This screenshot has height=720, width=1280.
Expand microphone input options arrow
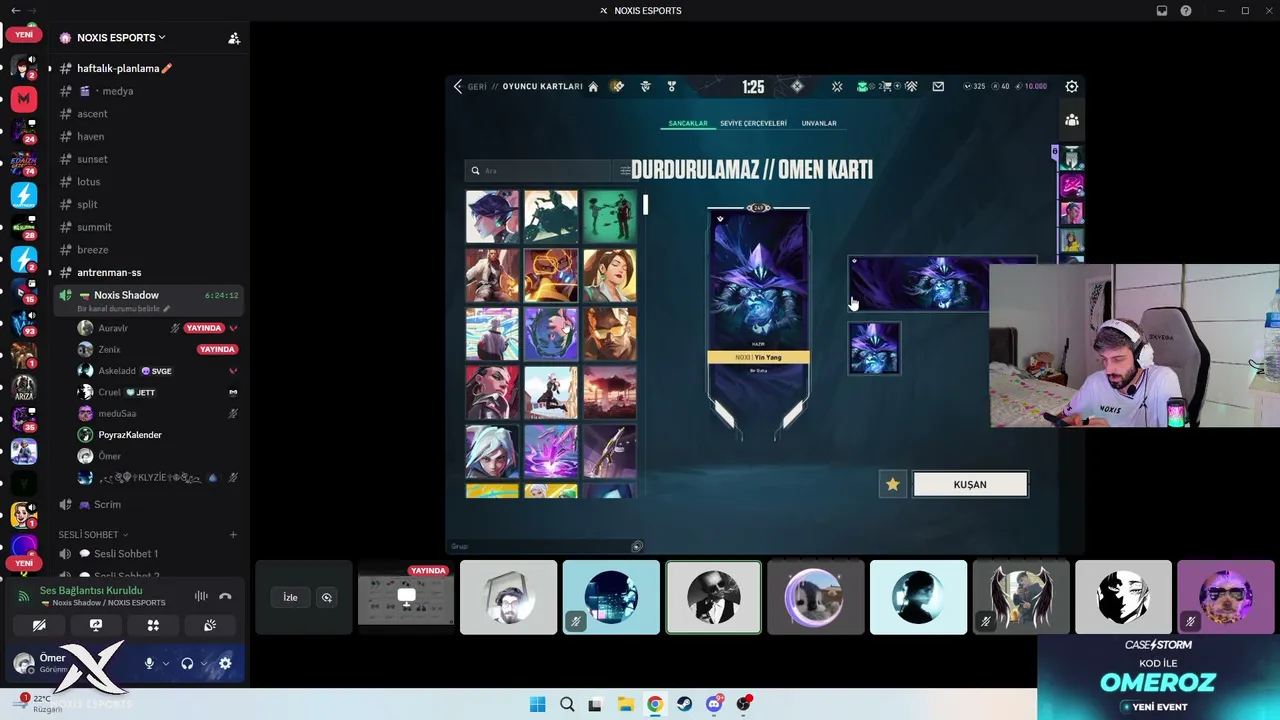166,663
